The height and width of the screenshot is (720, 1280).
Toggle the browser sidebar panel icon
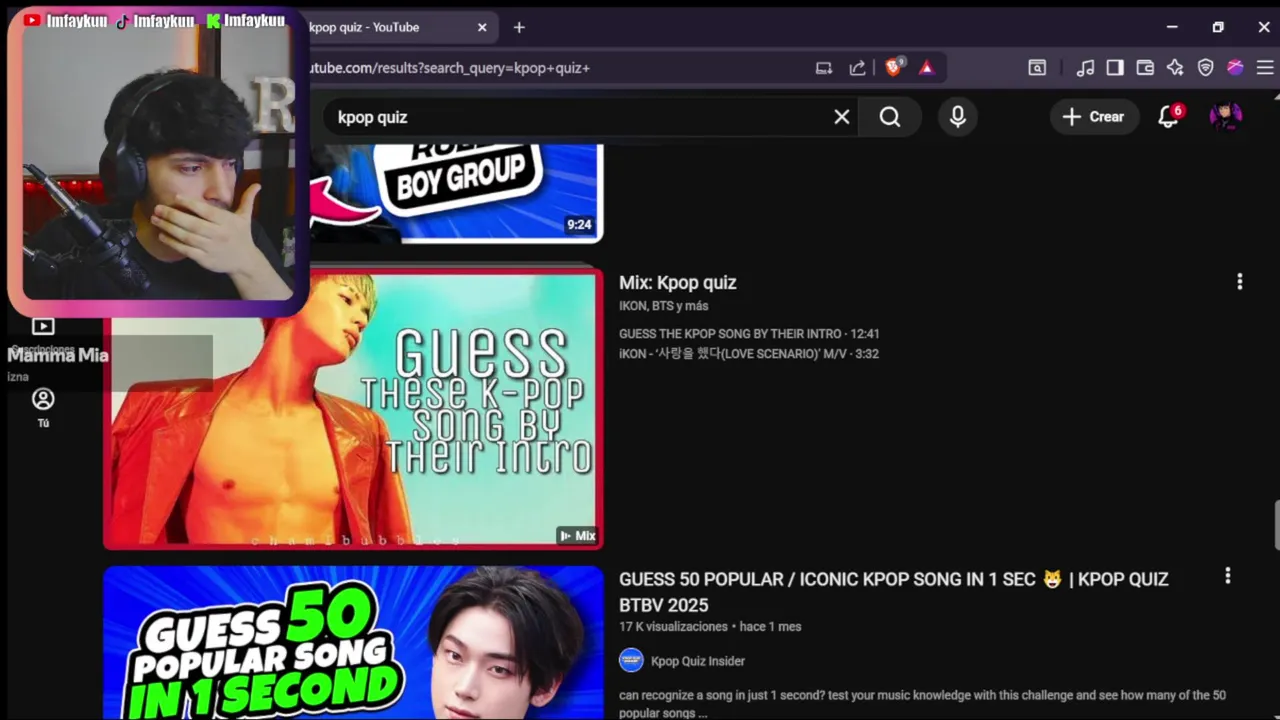[1115, 68]
